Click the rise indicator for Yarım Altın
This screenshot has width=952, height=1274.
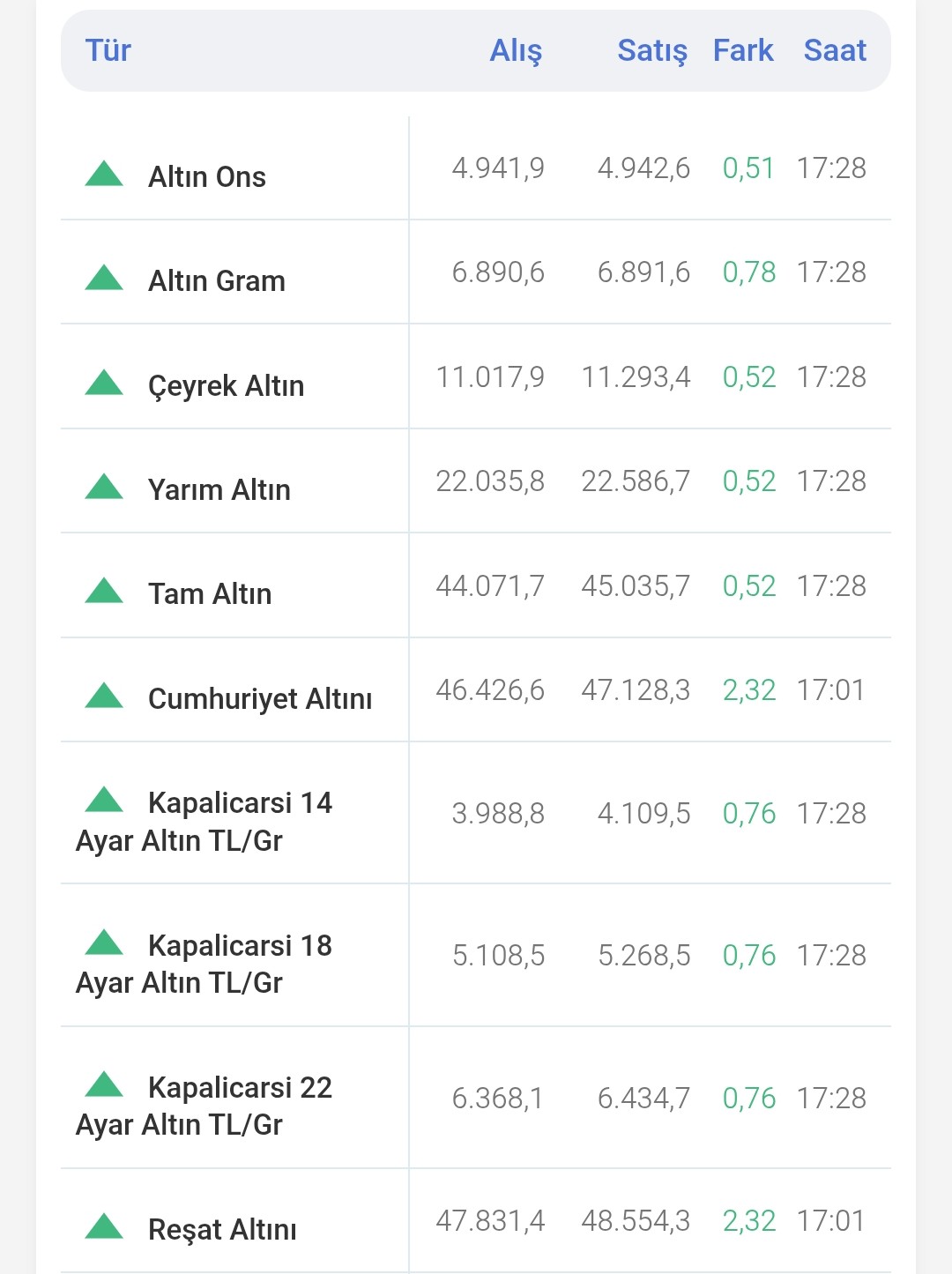[104, 487]
